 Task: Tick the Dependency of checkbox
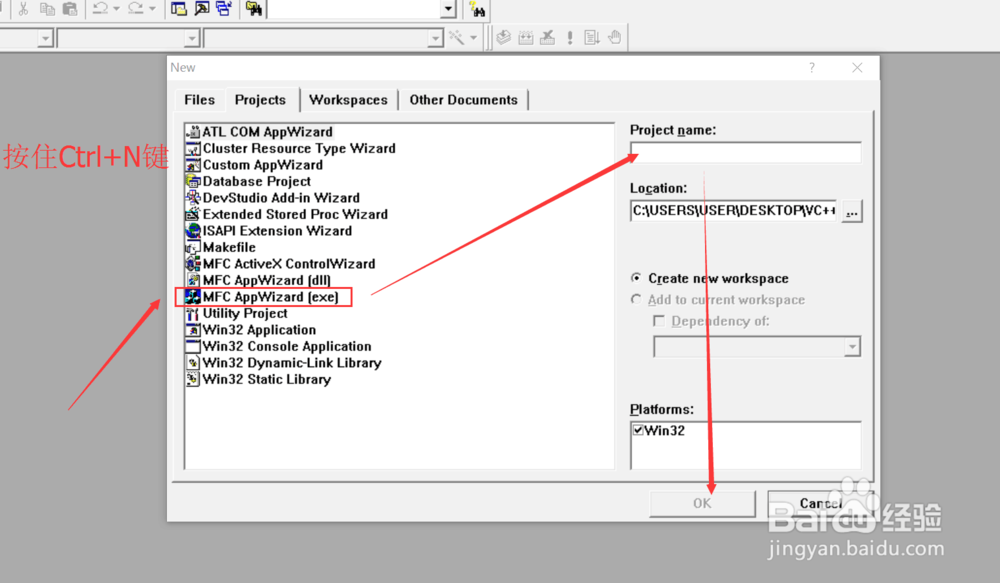point(659,321)
